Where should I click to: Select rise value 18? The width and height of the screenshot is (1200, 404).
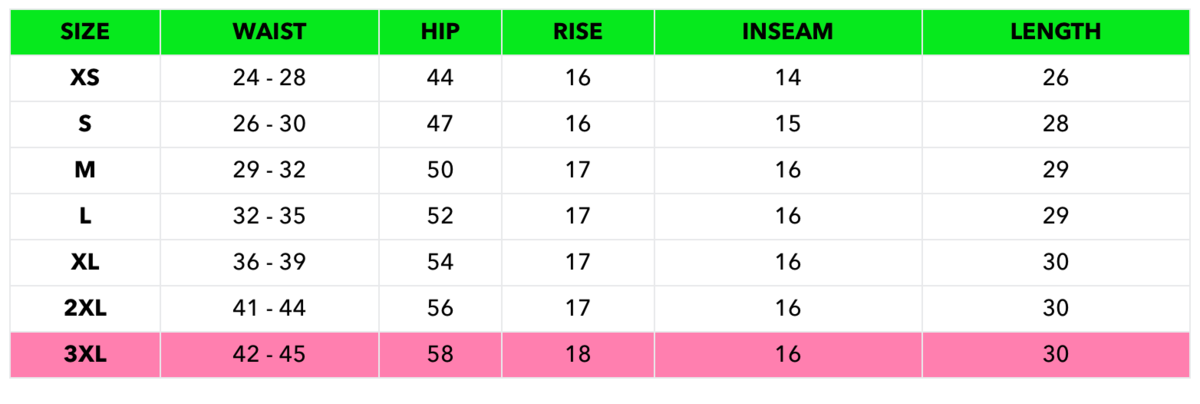tap(578, 354)
